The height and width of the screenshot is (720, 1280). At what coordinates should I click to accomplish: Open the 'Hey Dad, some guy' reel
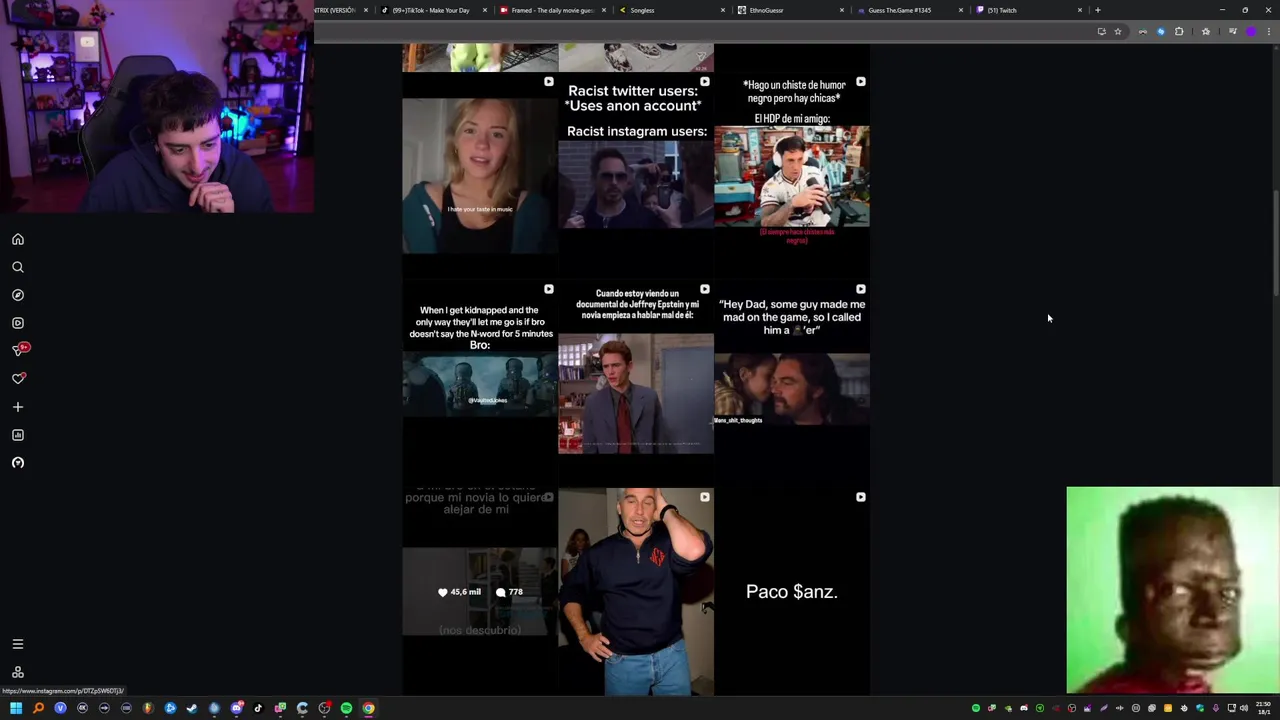click(x=792, y=384)
